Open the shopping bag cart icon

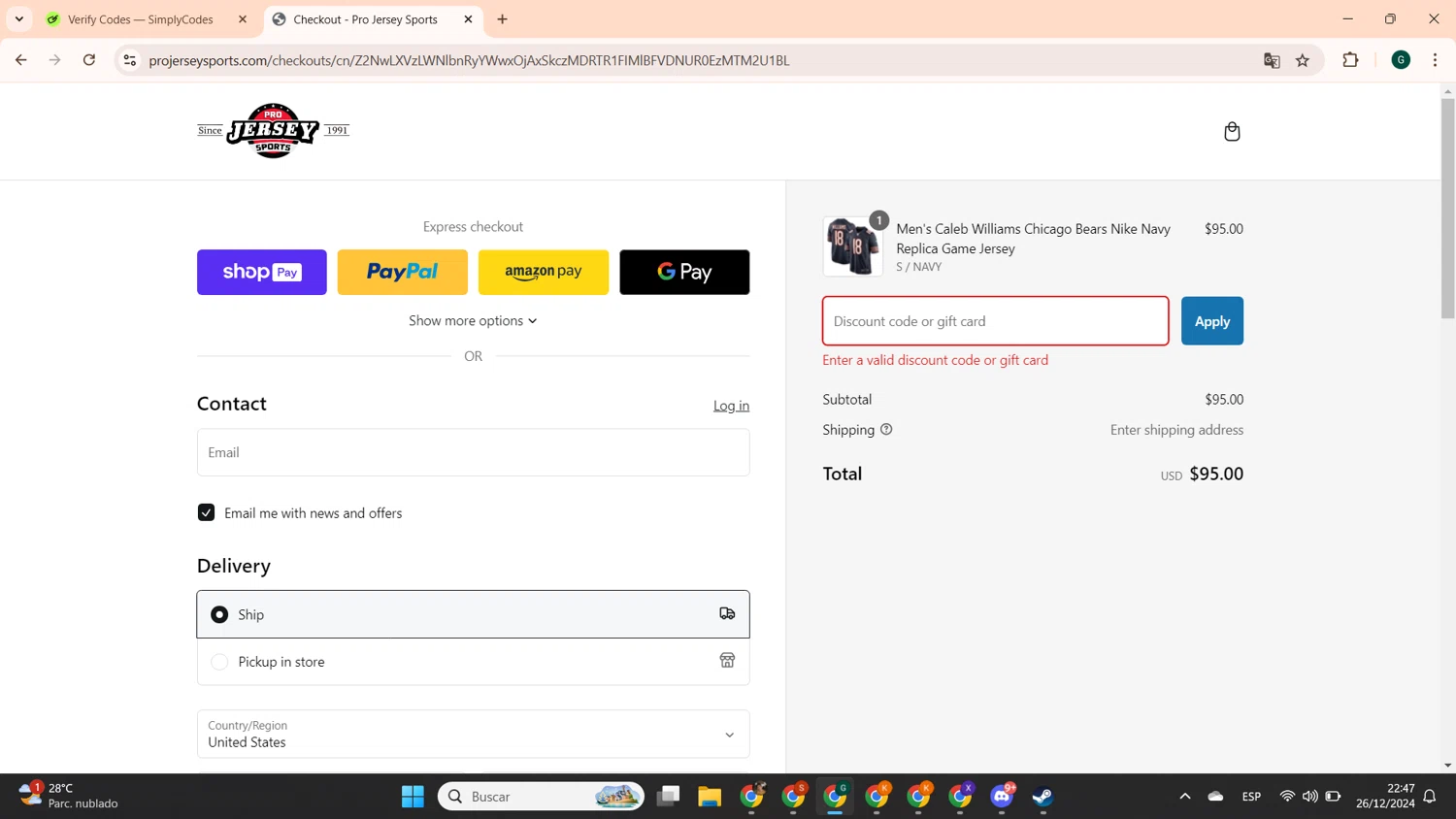(x=1232, y=131)
